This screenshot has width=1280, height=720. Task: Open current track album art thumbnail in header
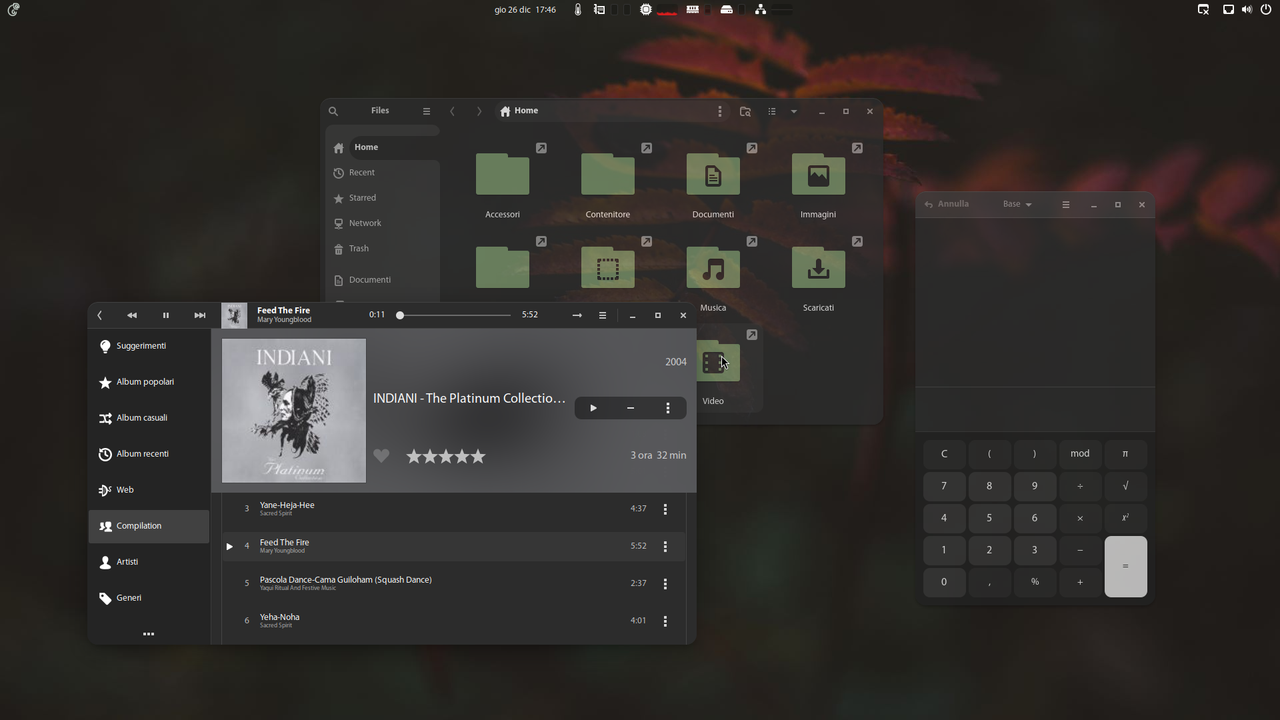point(234,315)
